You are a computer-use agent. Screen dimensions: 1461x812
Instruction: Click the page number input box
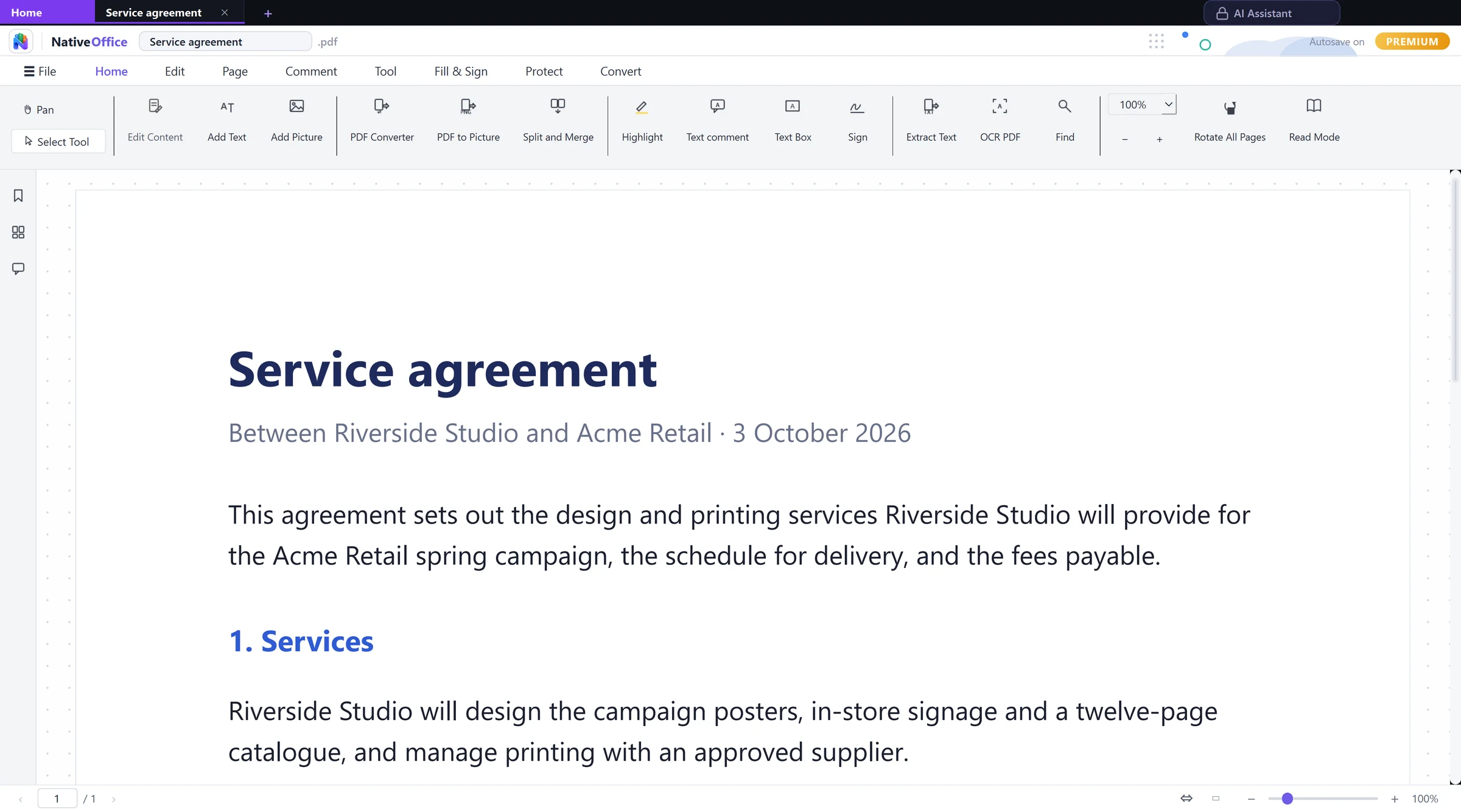coord(57,799)
